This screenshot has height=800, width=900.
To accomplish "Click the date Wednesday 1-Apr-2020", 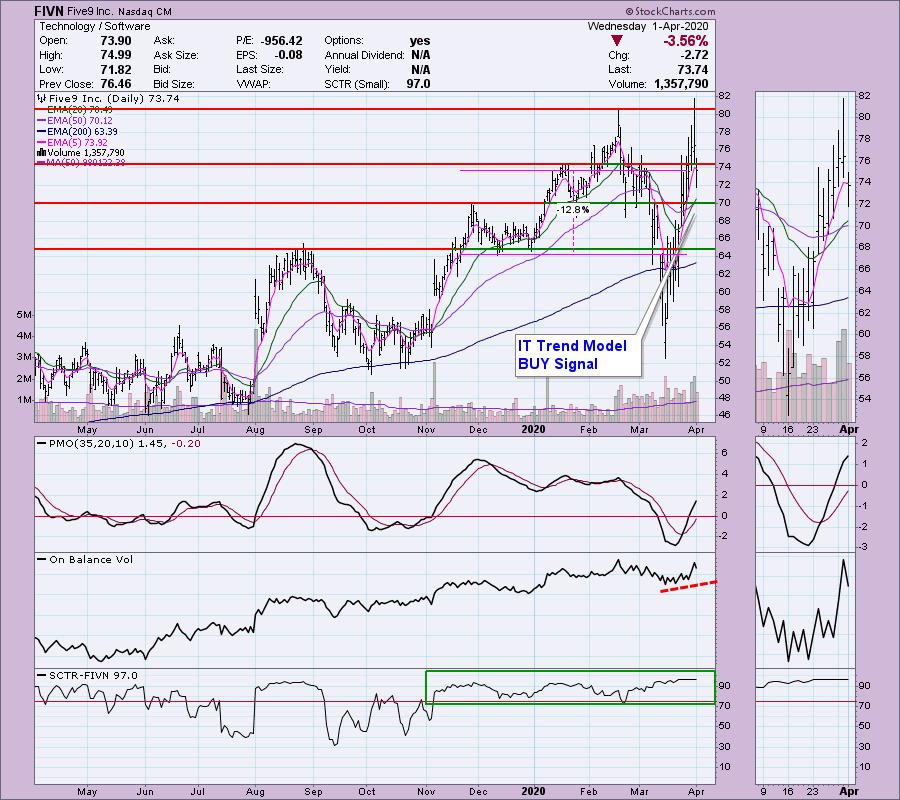I will tap(647, 26).
